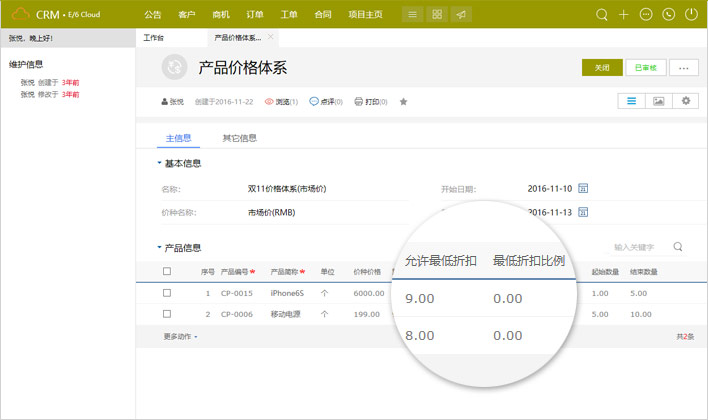
Task: Collapse the 基本信息 section
Action: 158,164
